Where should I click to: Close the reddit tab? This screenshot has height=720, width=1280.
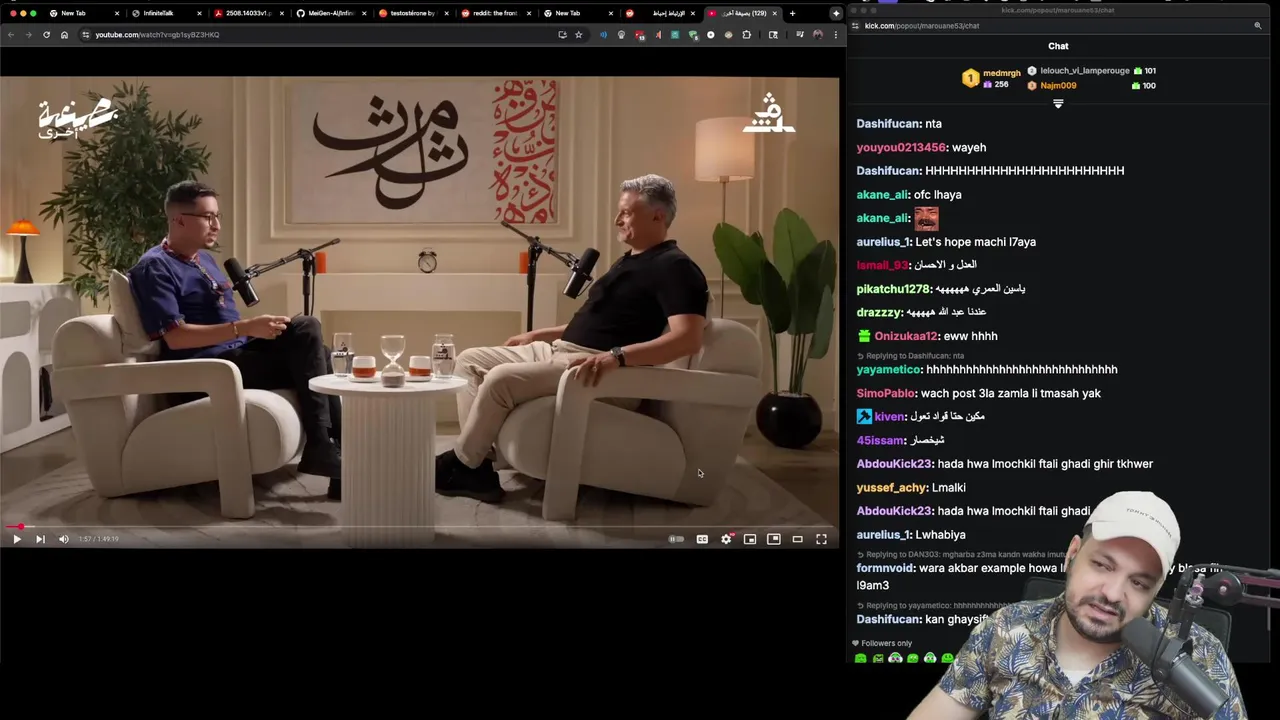[x=528, y=13]
